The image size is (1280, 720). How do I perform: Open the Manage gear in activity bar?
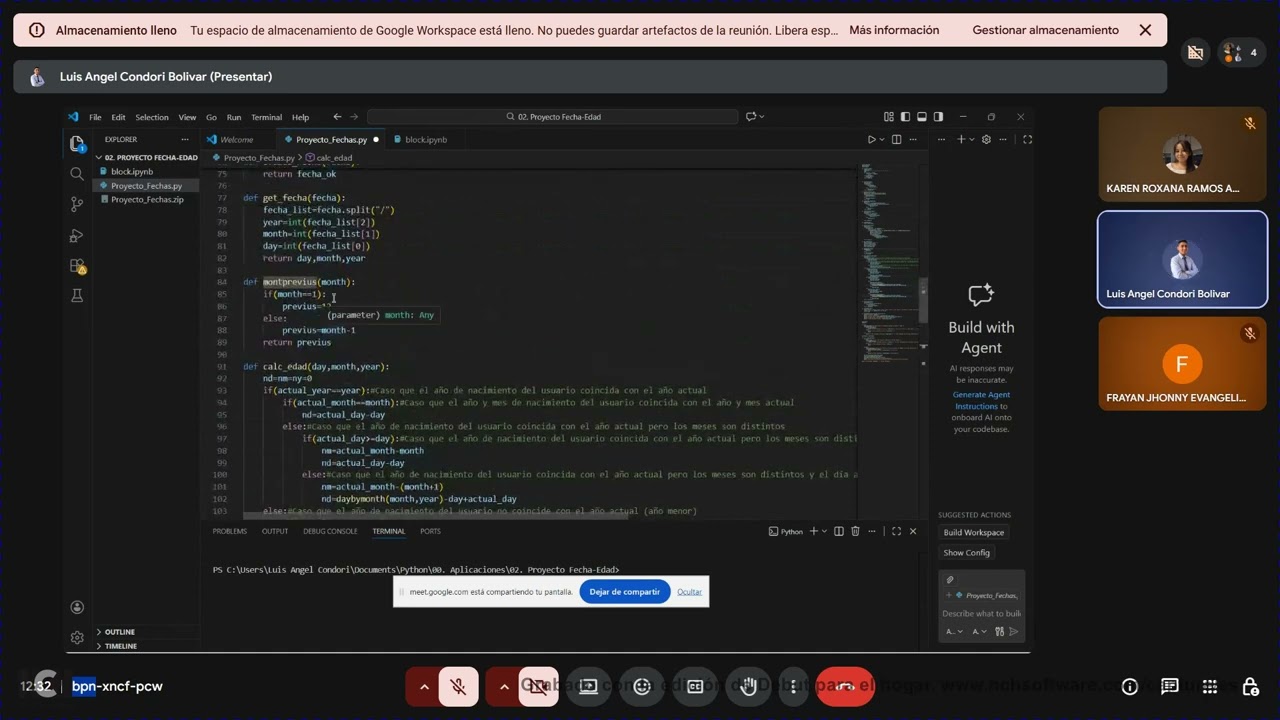(77, 637)
